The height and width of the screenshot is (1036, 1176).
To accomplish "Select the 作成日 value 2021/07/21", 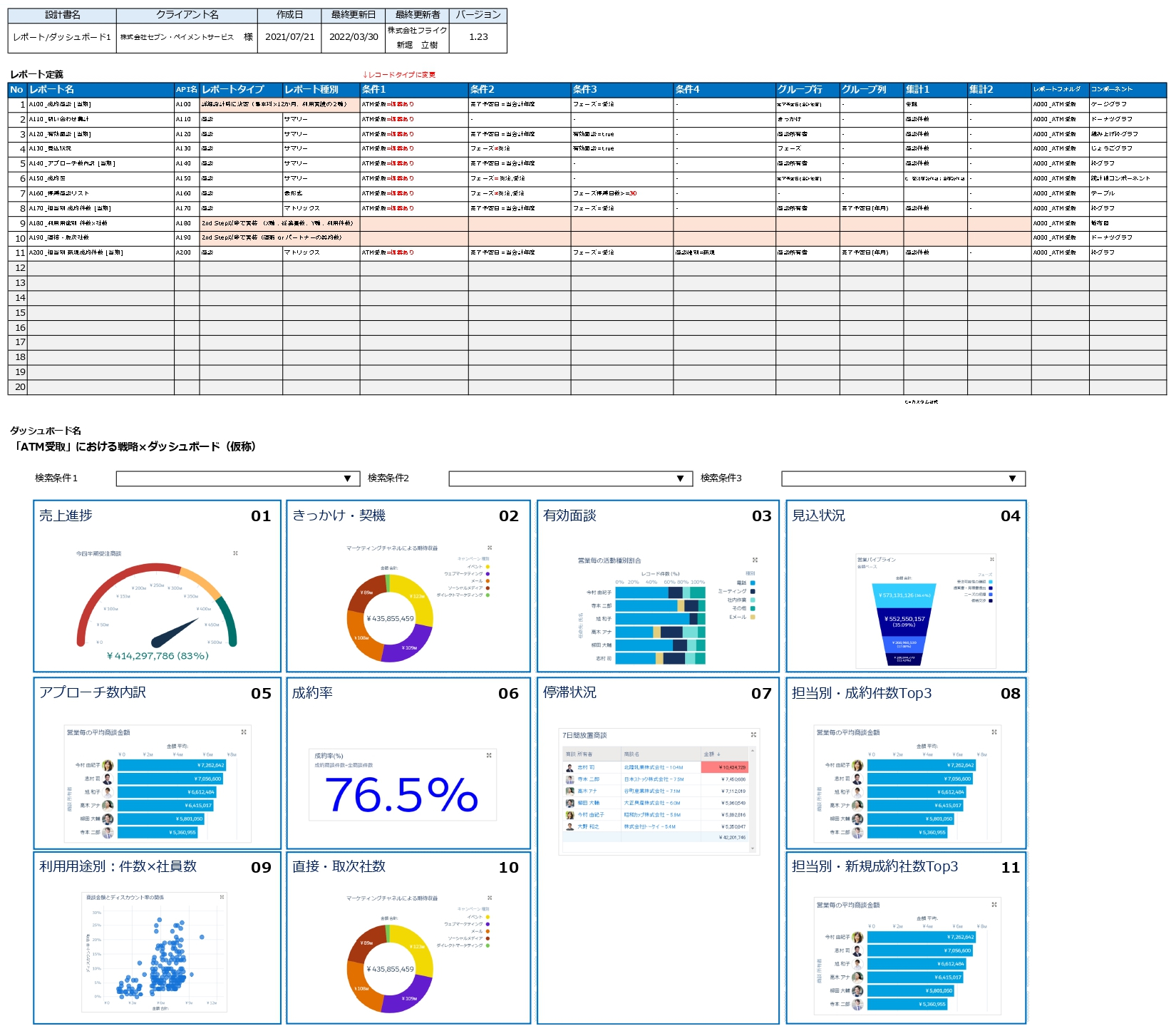I will (x=290, y=37).
